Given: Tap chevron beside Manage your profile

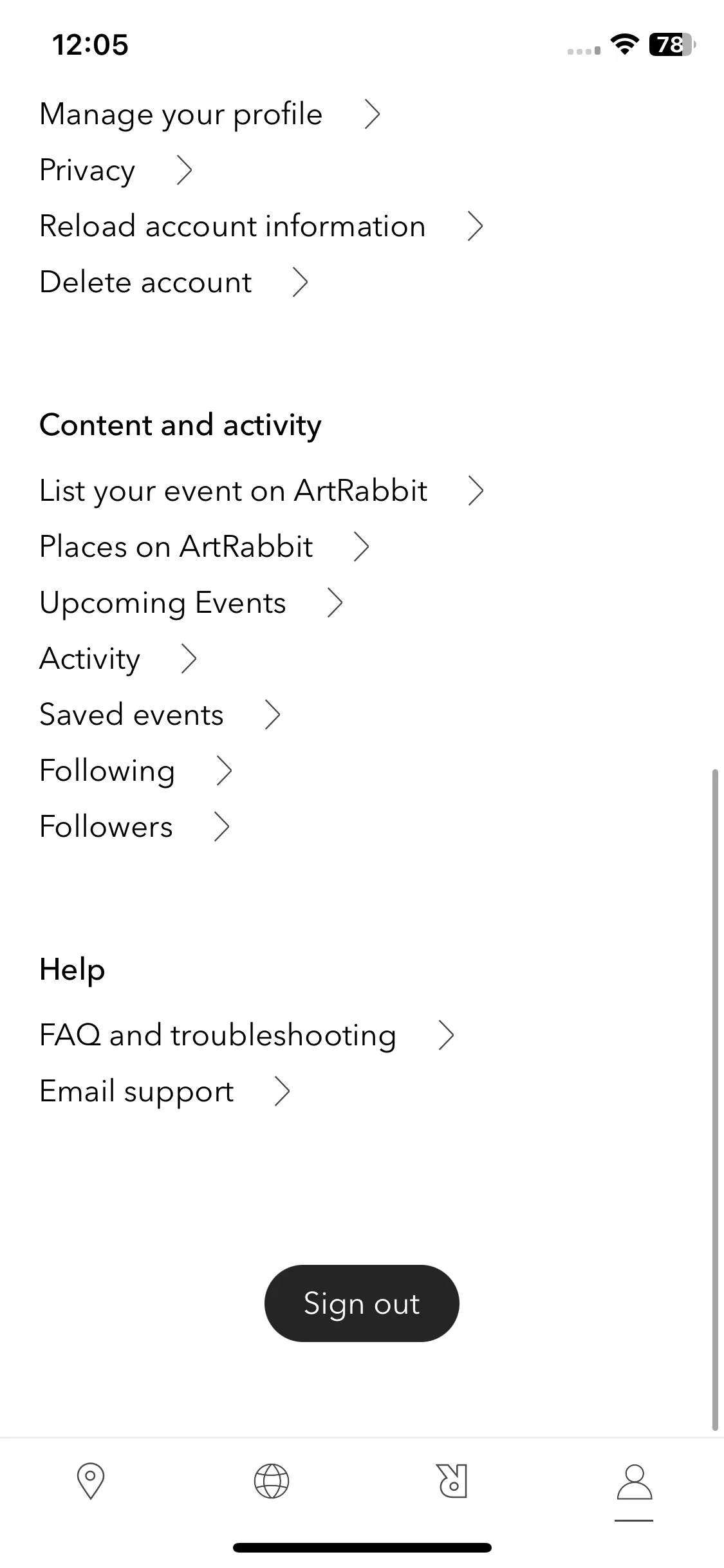Looking at the screenshot, I should tap(373, 115).
